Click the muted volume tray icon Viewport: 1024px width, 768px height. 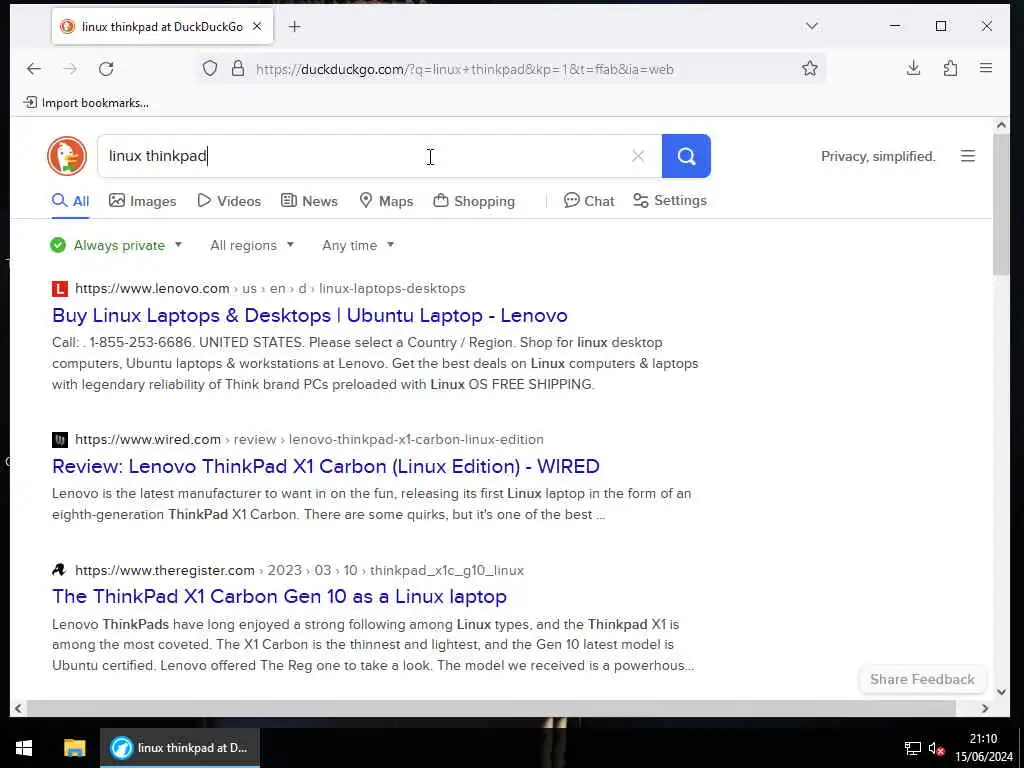[936, 748]
